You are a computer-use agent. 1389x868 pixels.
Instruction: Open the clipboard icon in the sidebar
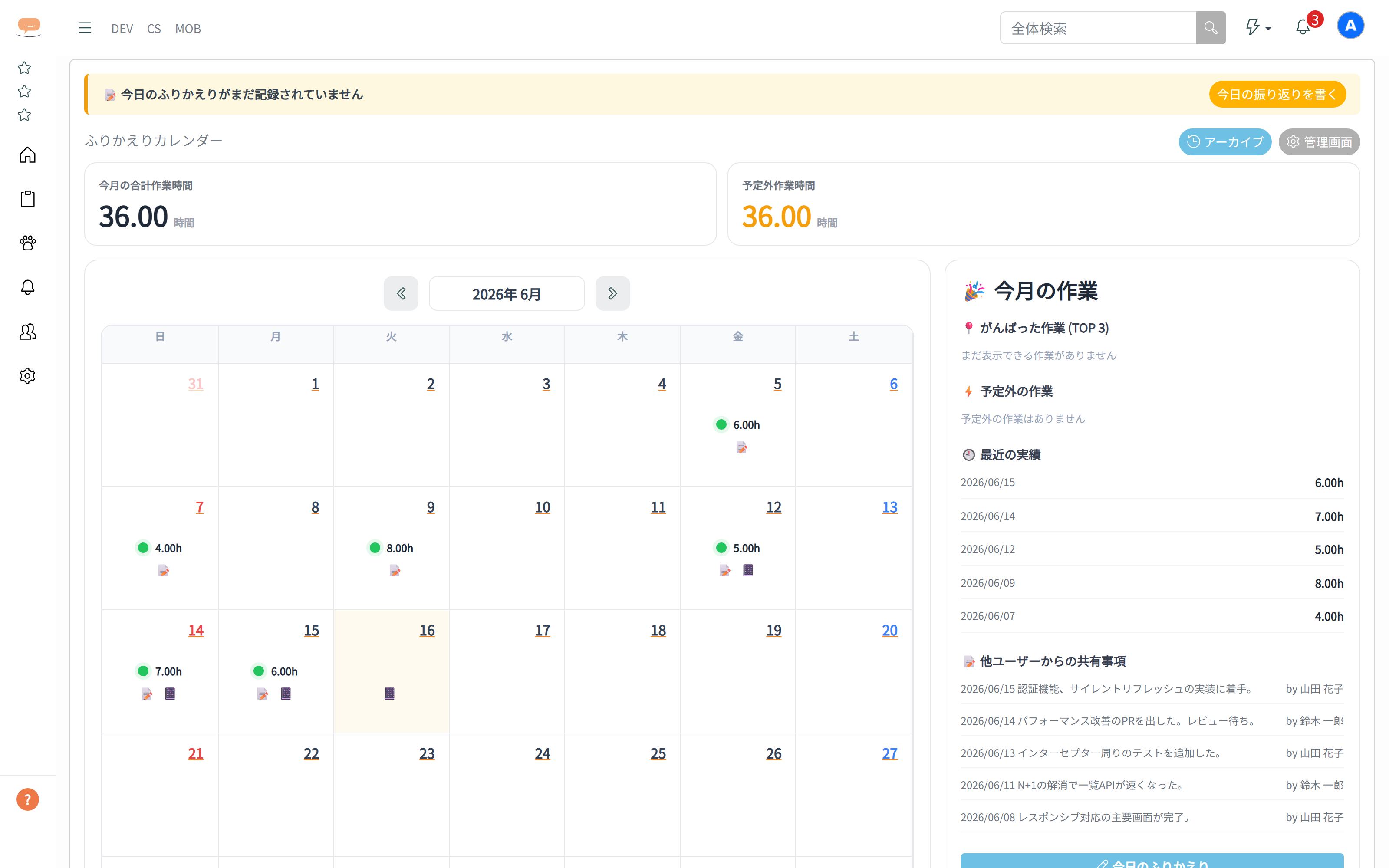27,199
